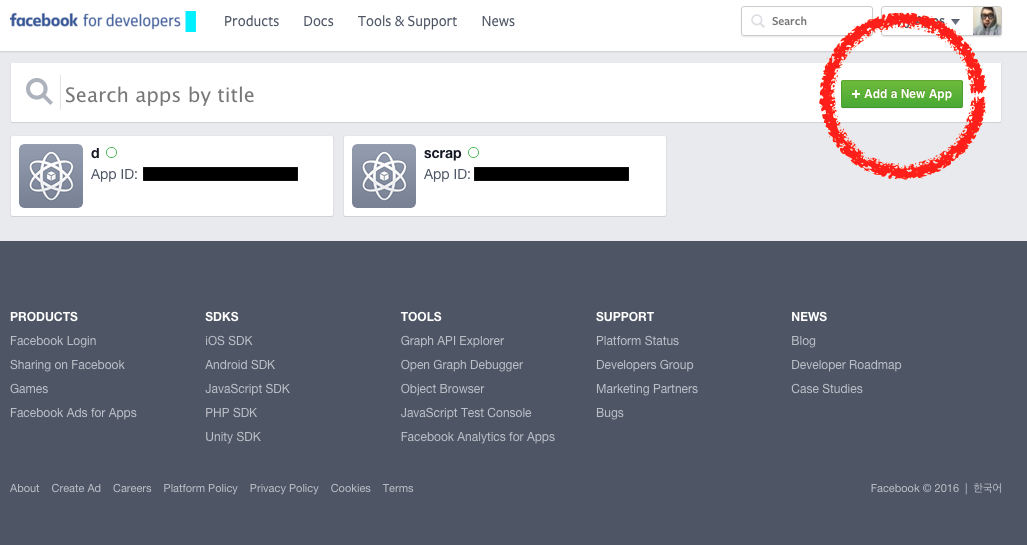Click the green status circle next to 'd'

click(x=111, y=153)
